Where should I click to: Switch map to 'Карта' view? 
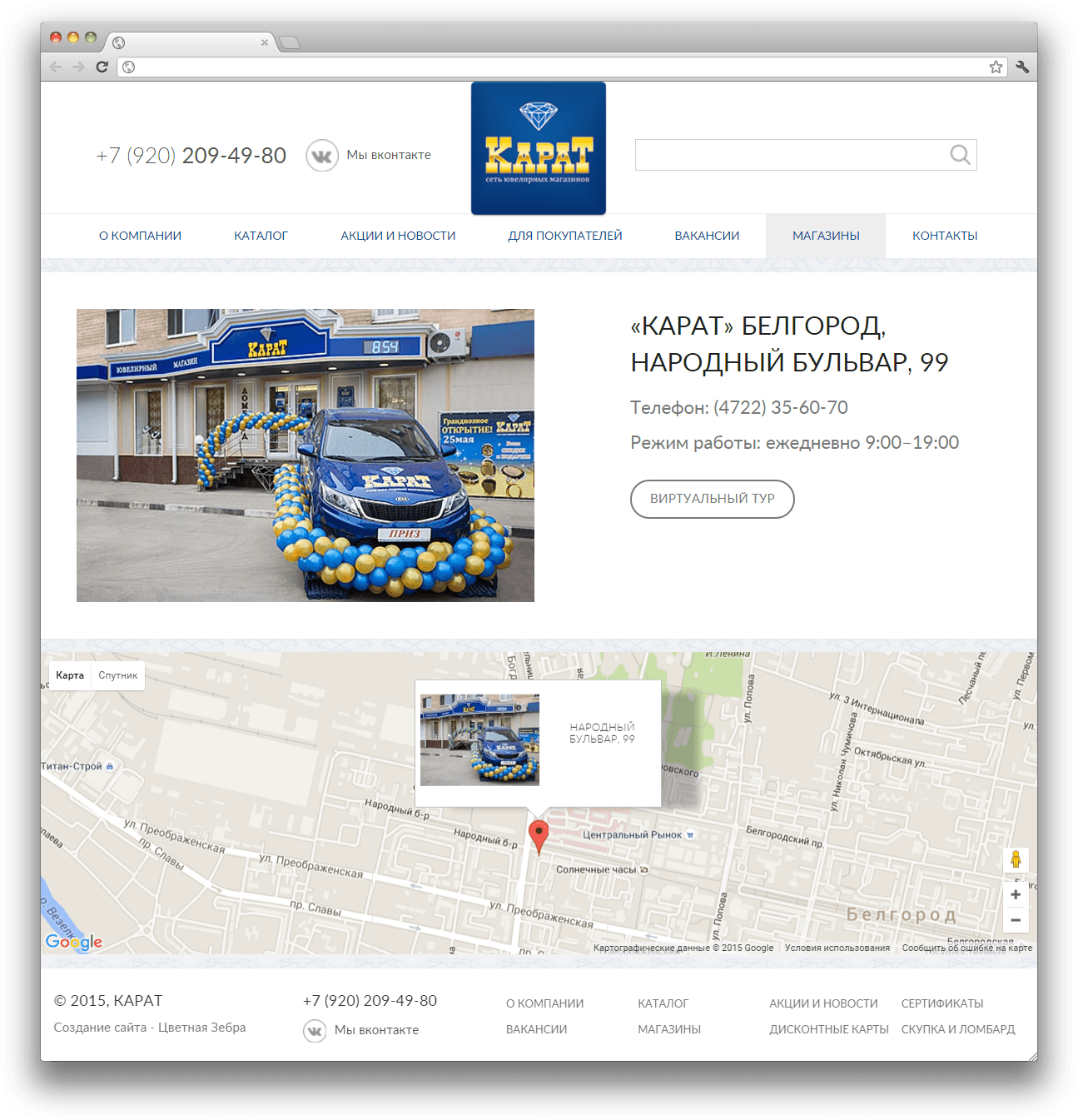70,675
